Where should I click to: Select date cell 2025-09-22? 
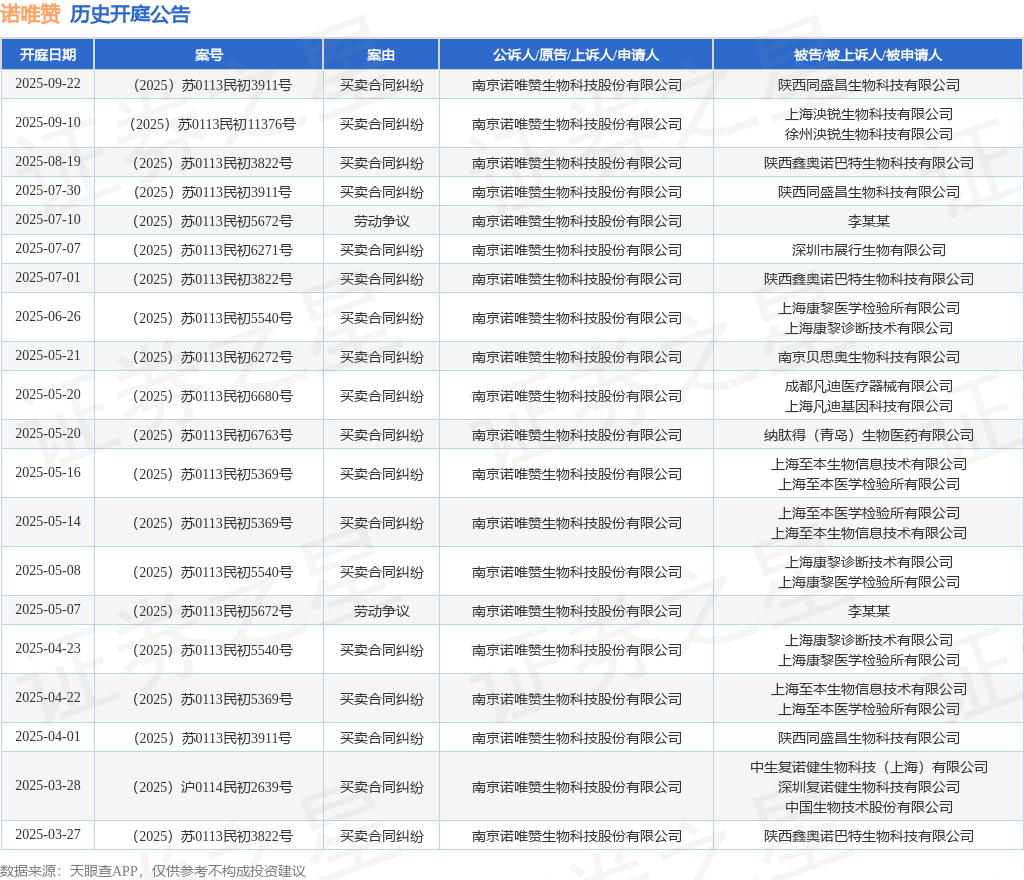tap(48, 84)
